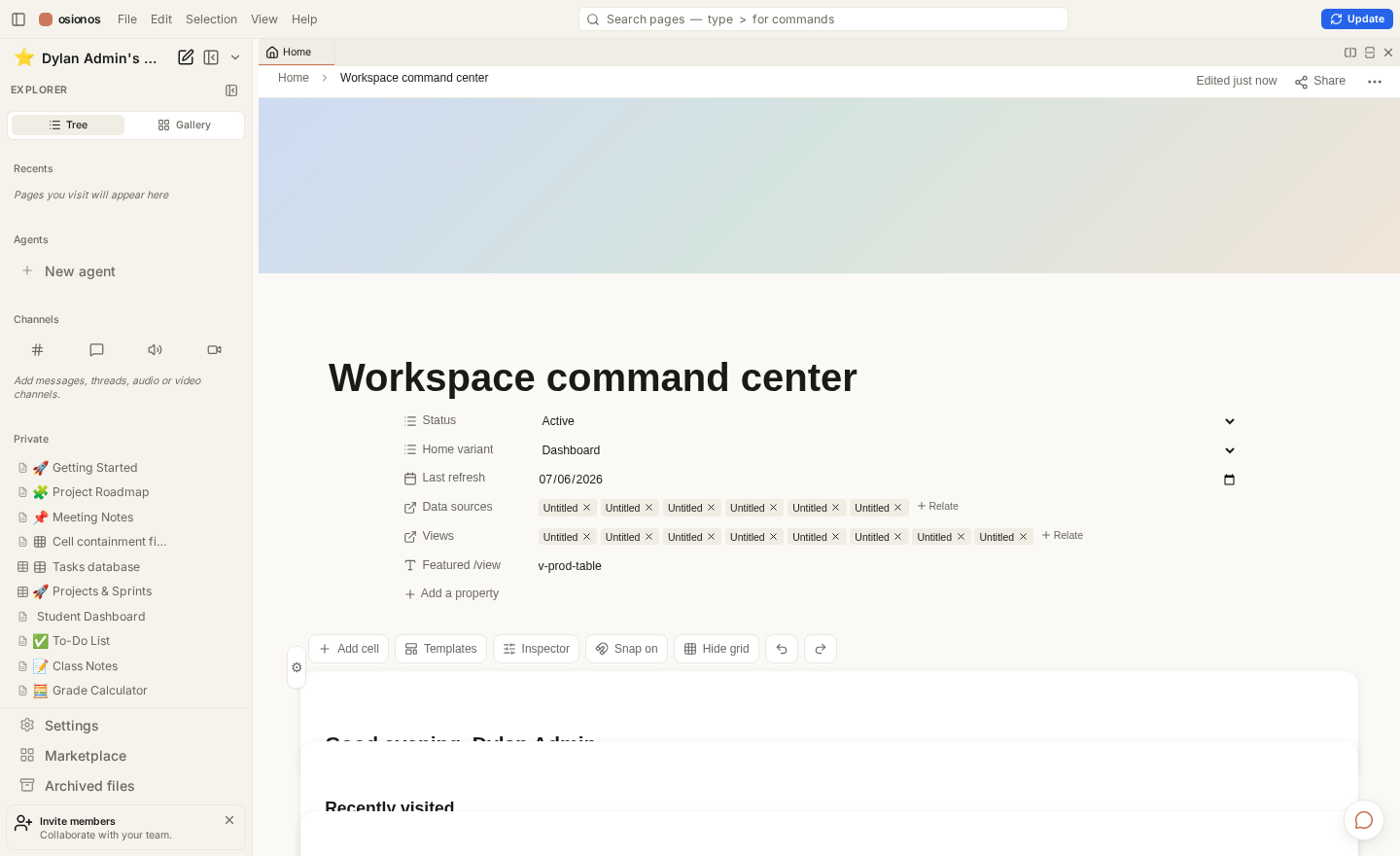Open the Status dropdown
Viewport: 1400px width, 856px height.
pos(888,421)
